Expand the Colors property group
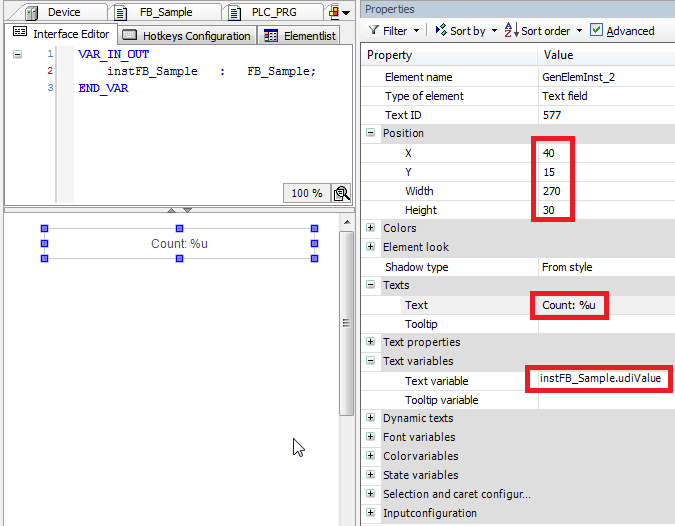Viewport: 675px width, 526px height. coord(371,228)
